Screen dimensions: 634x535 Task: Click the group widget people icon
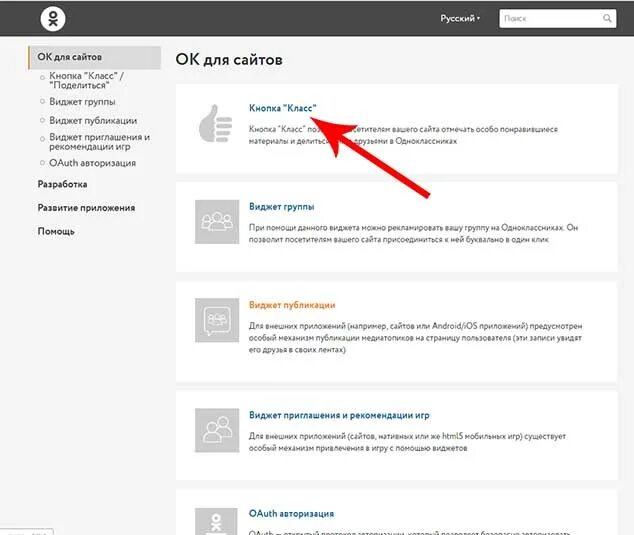(x=217, y=222)
